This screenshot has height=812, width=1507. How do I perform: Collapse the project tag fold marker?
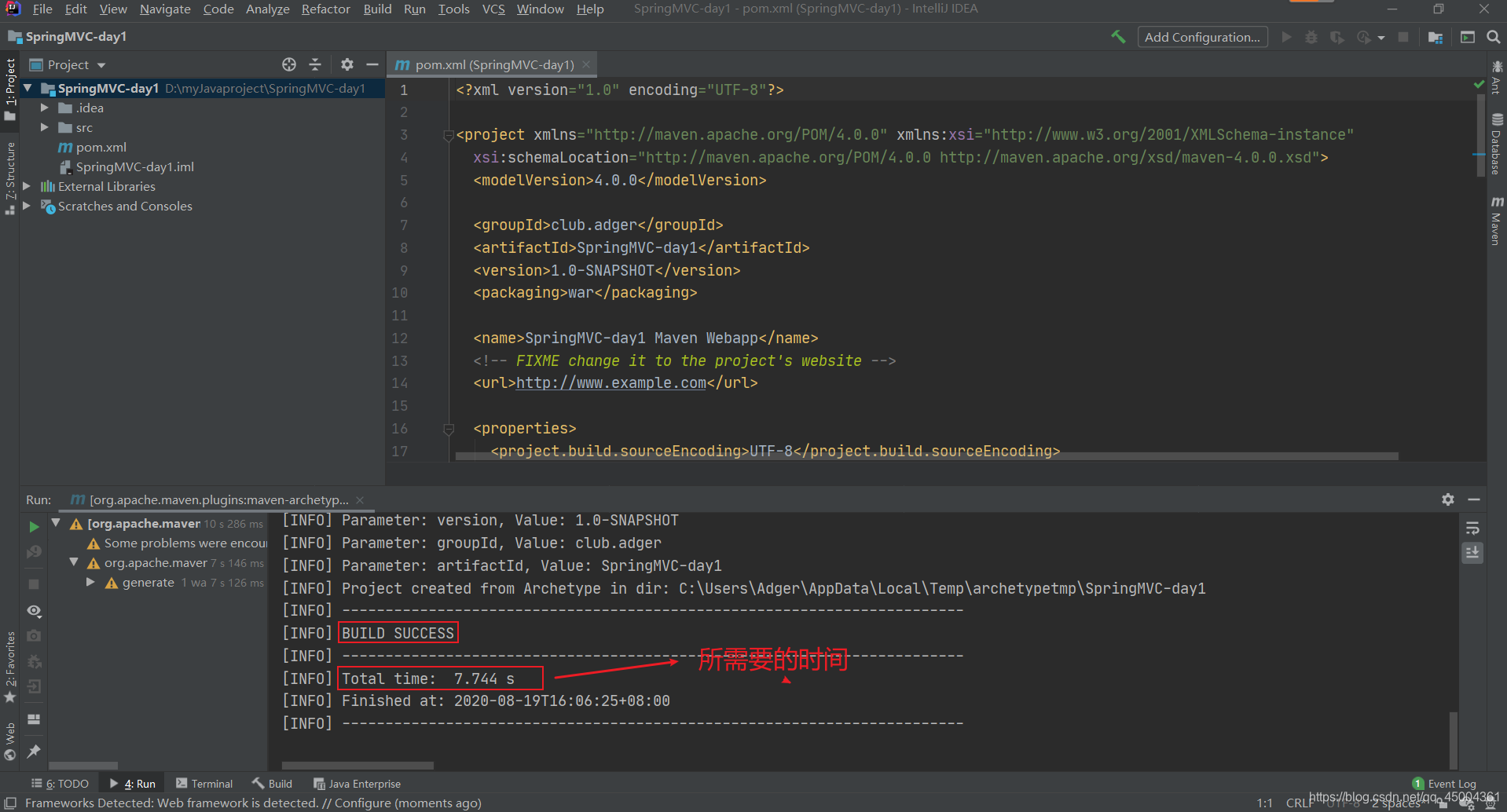click(449, 135)
